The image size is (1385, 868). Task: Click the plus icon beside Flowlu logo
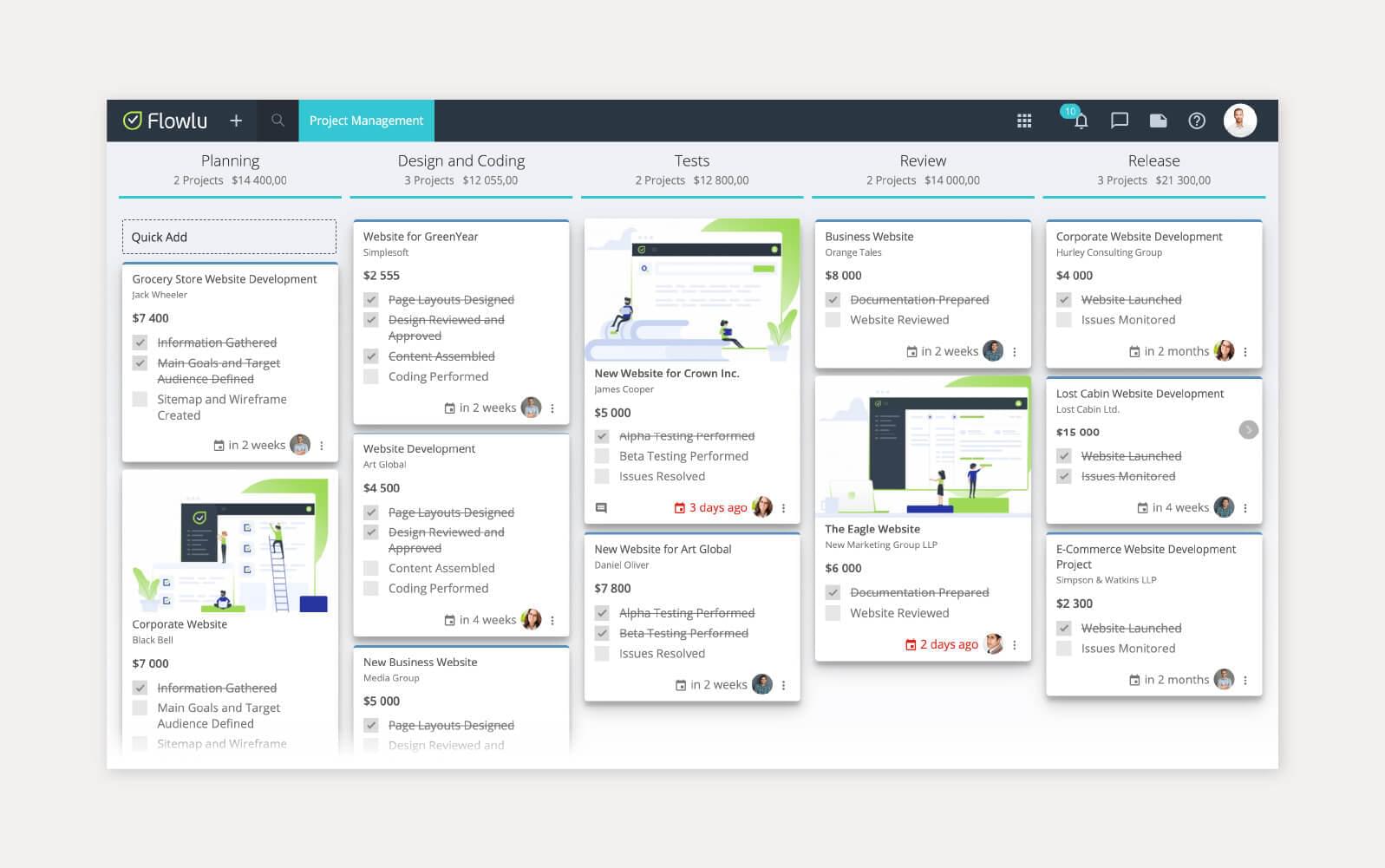236,121
